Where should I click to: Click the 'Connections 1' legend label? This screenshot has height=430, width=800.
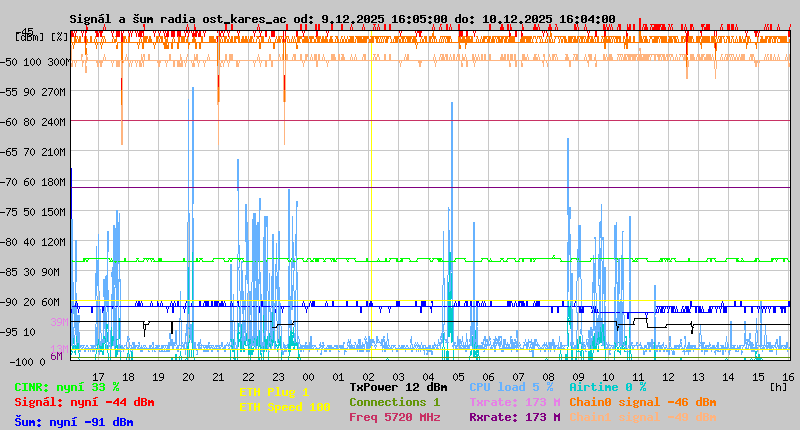tap(394, 402)
